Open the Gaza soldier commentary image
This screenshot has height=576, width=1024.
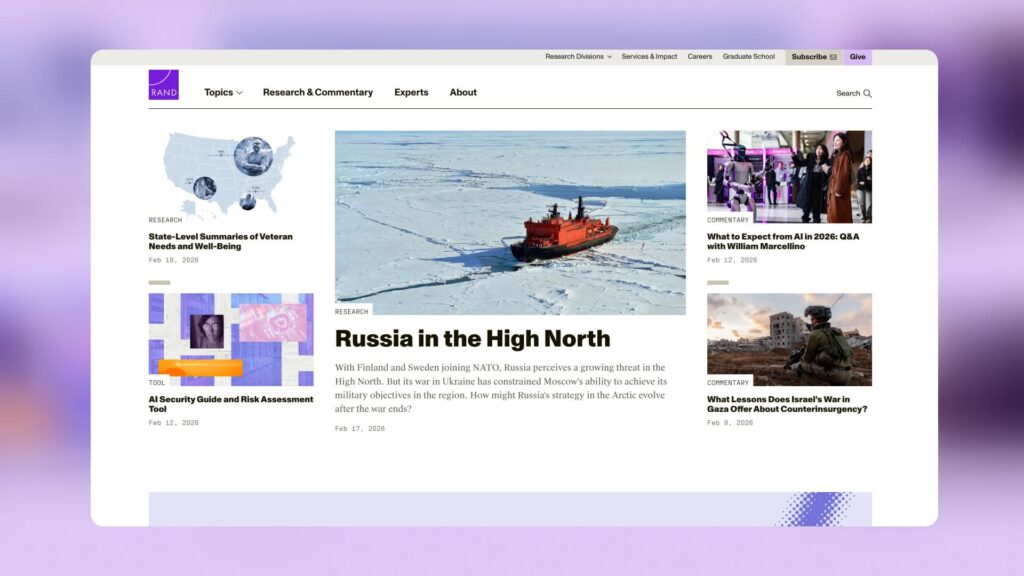click(x=789, y=339)
